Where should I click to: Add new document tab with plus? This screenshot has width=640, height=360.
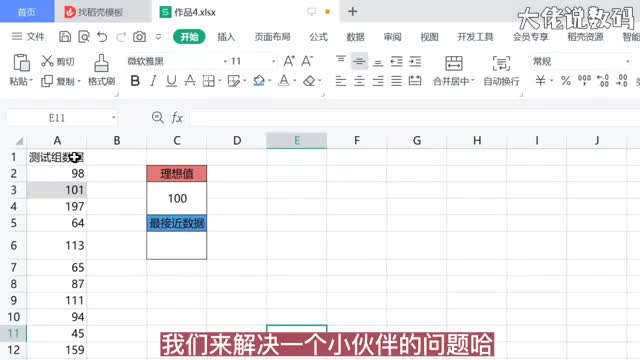353,11
